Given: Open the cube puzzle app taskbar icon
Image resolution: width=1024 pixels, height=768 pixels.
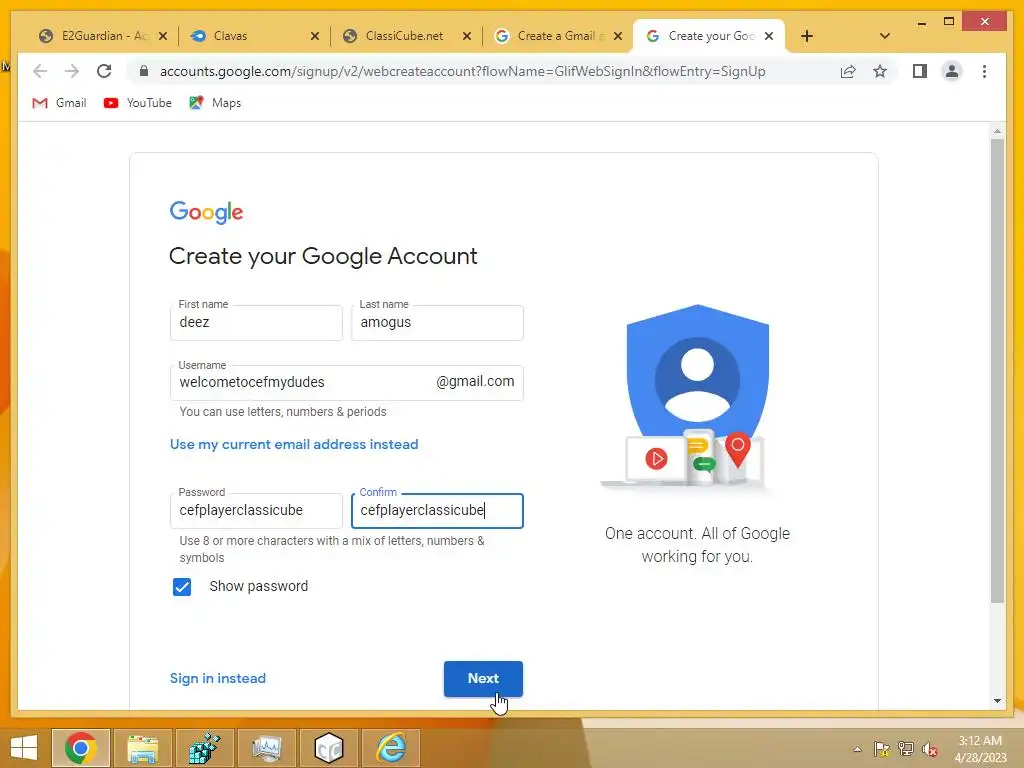Looking at the screenshot, I should 204,748.
